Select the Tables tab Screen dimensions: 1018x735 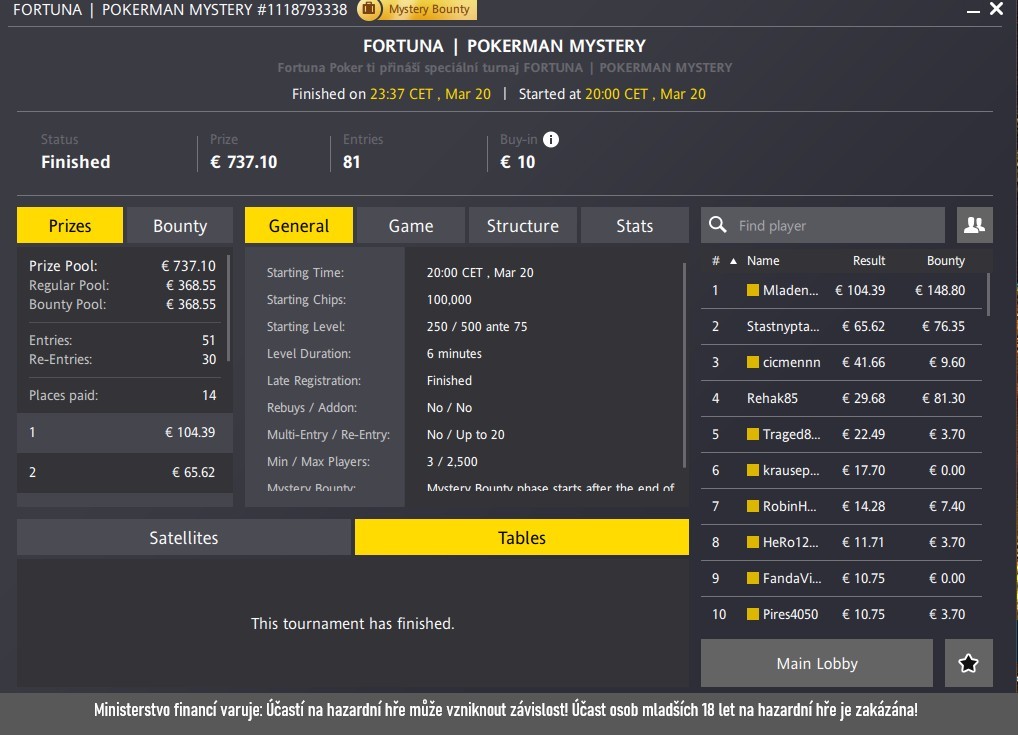coord(522,537)
